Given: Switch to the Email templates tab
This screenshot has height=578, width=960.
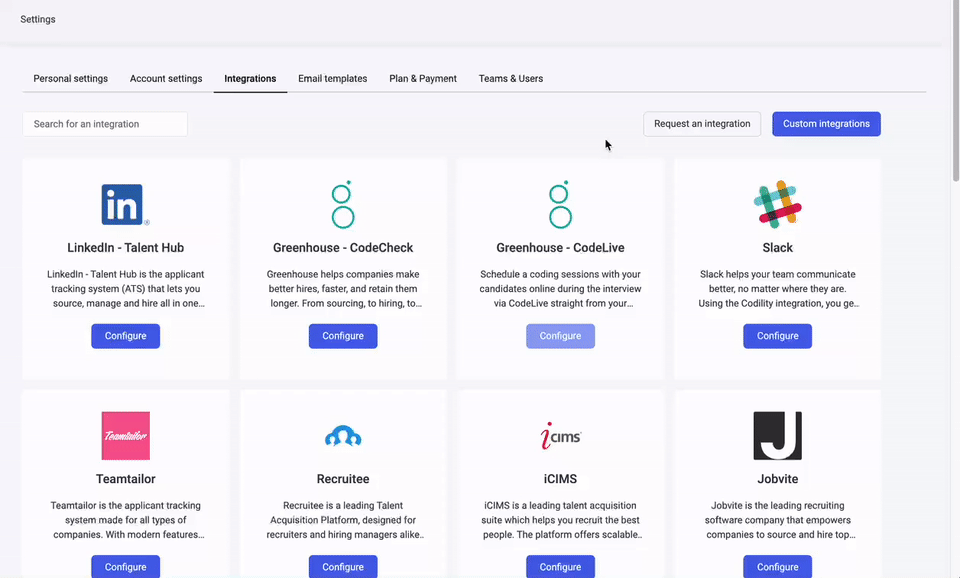Looking at the screenshot, I should click(332, 78).
